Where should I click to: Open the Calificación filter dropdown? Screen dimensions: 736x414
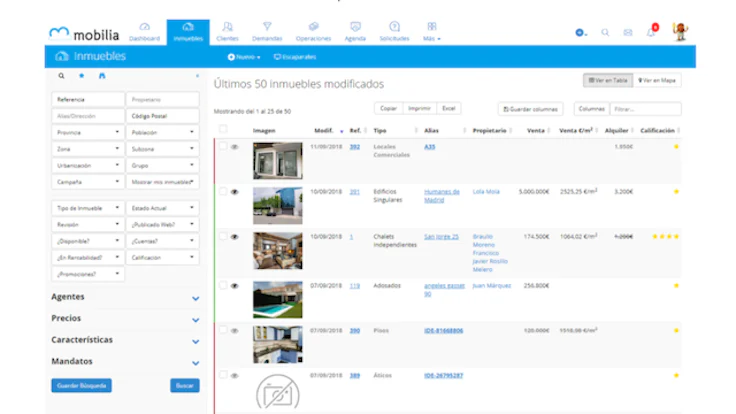pos(162,257)
